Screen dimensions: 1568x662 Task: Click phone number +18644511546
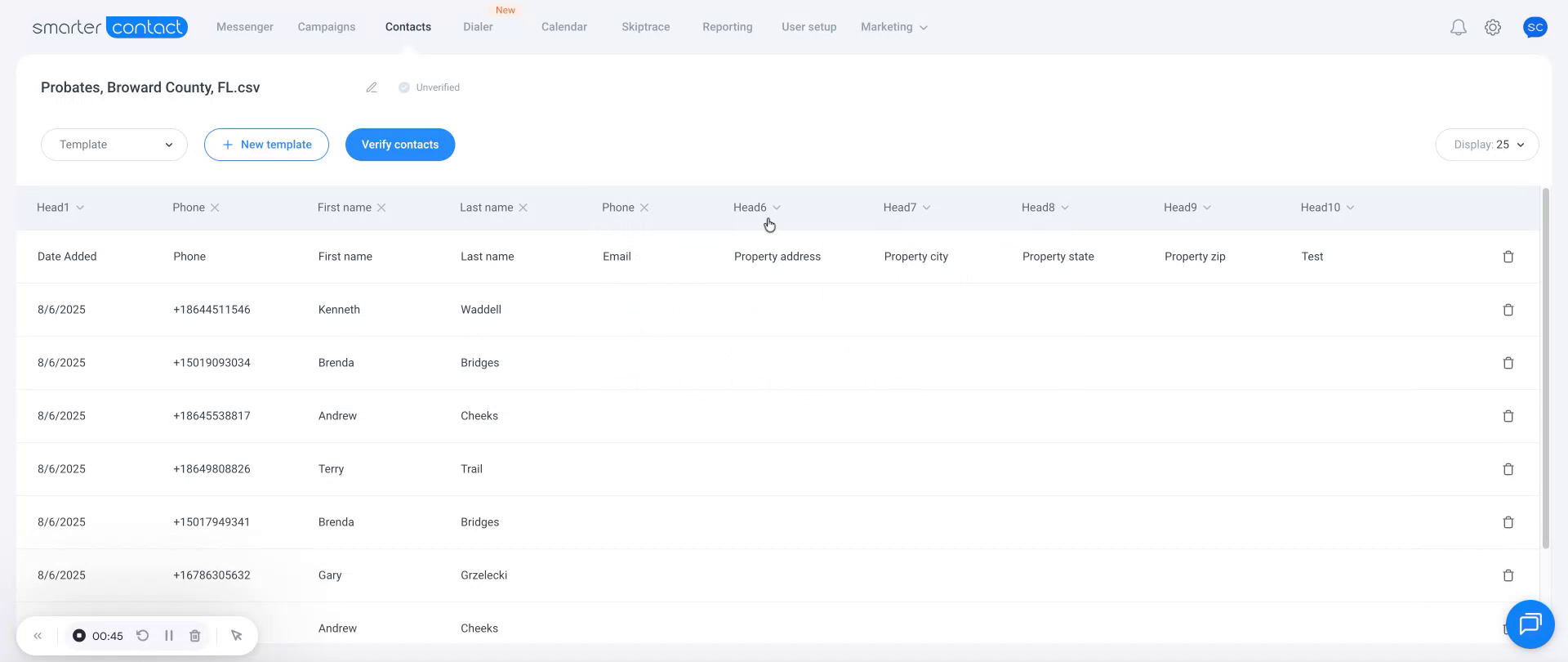(212, 310)
